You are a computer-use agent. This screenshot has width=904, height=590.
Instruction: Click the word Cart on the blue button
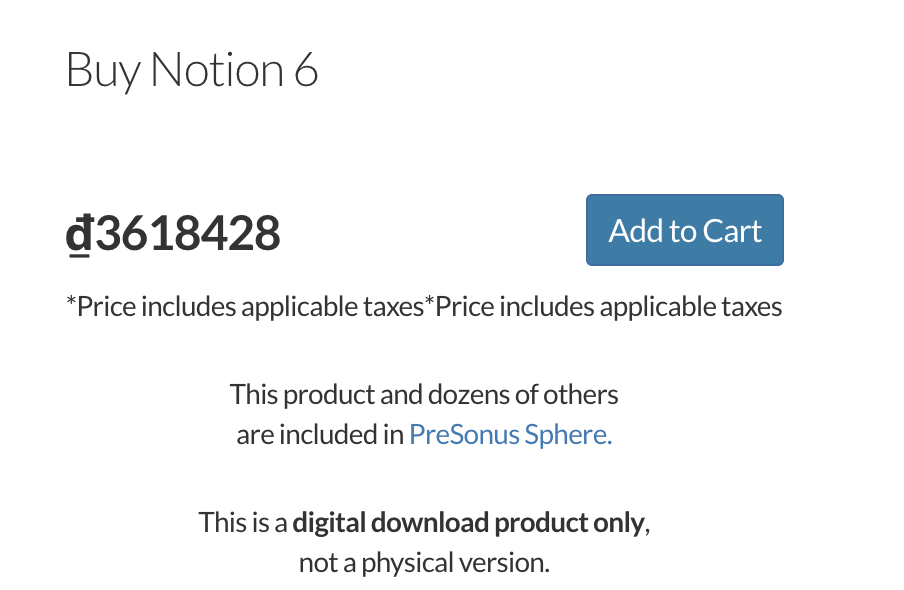click(732, 231)
